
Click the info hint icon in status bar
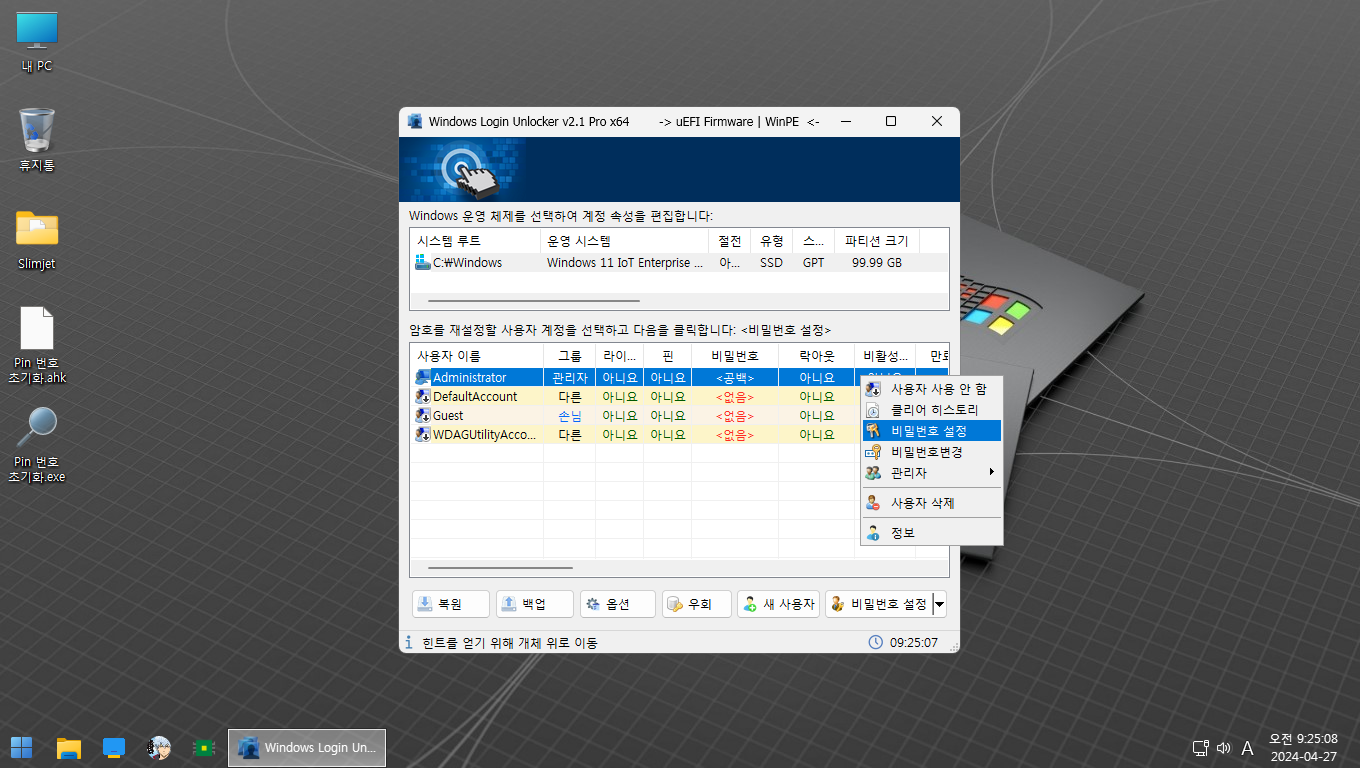408,642
